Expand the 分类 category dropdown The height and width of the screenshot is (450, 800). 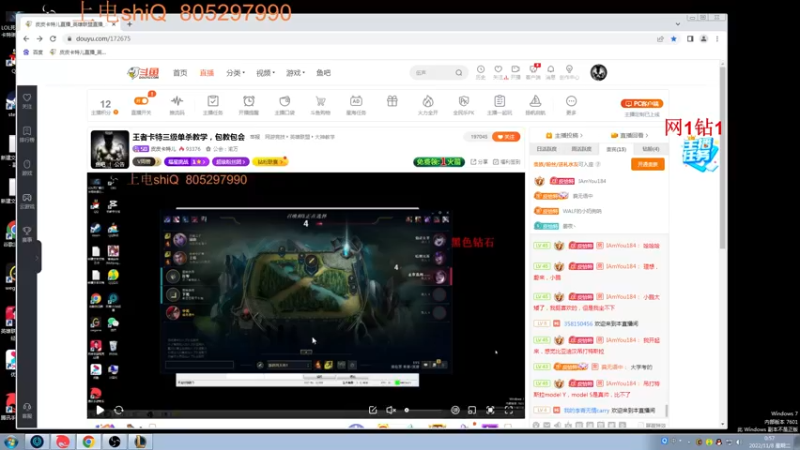(x=235, y=73)
